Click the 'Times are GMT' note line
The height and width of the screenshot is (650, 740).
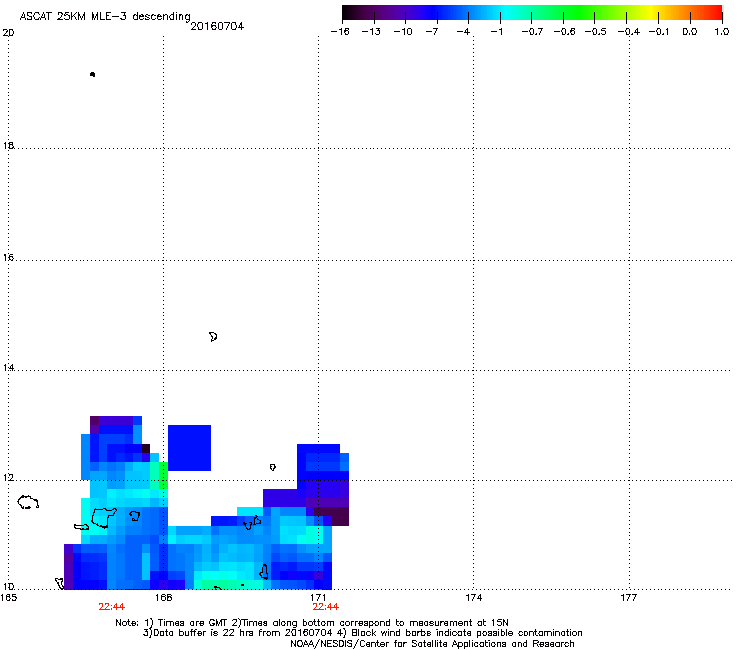pos(312,623)
